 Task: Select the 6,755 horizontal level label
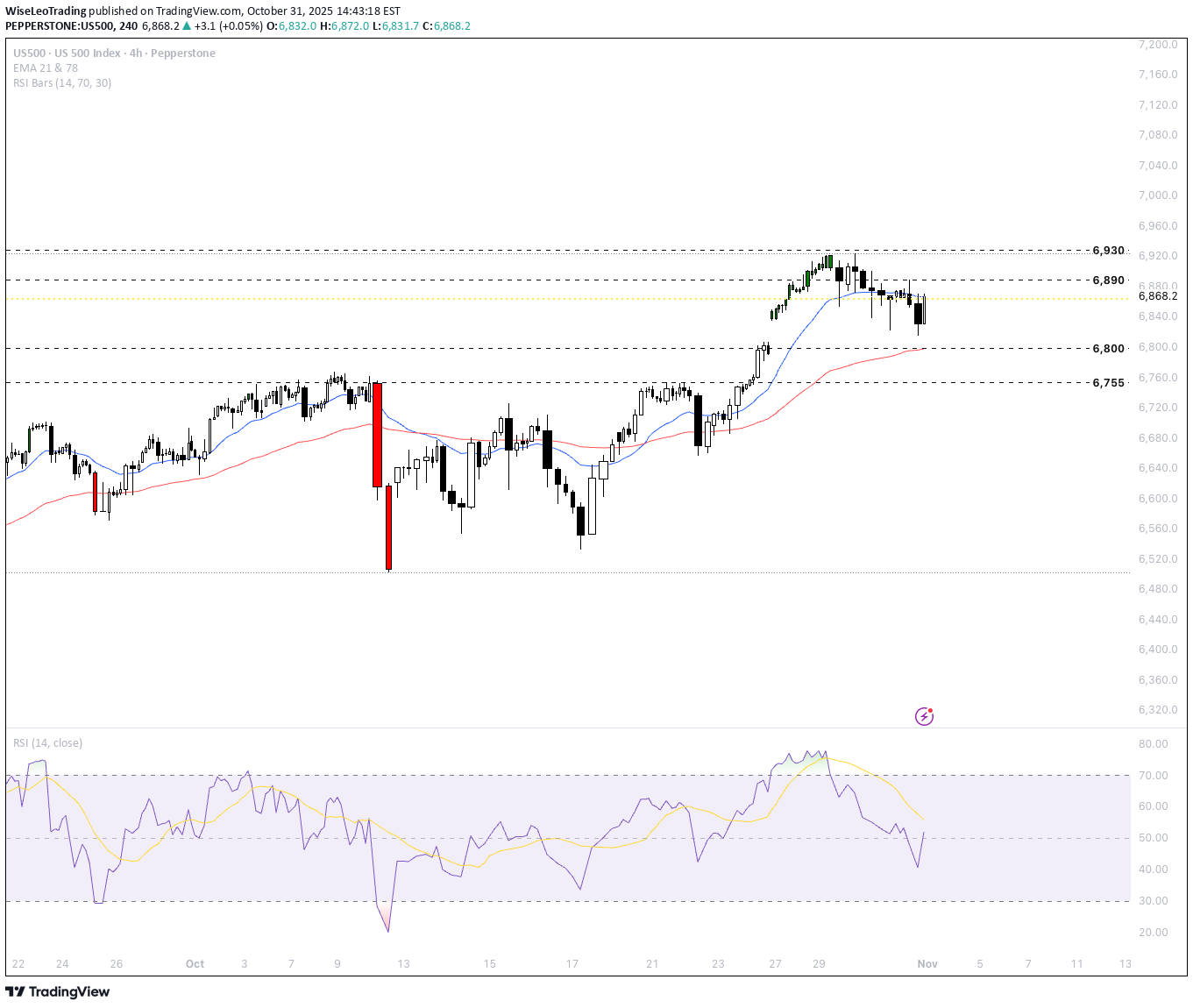click(1108, 383)
